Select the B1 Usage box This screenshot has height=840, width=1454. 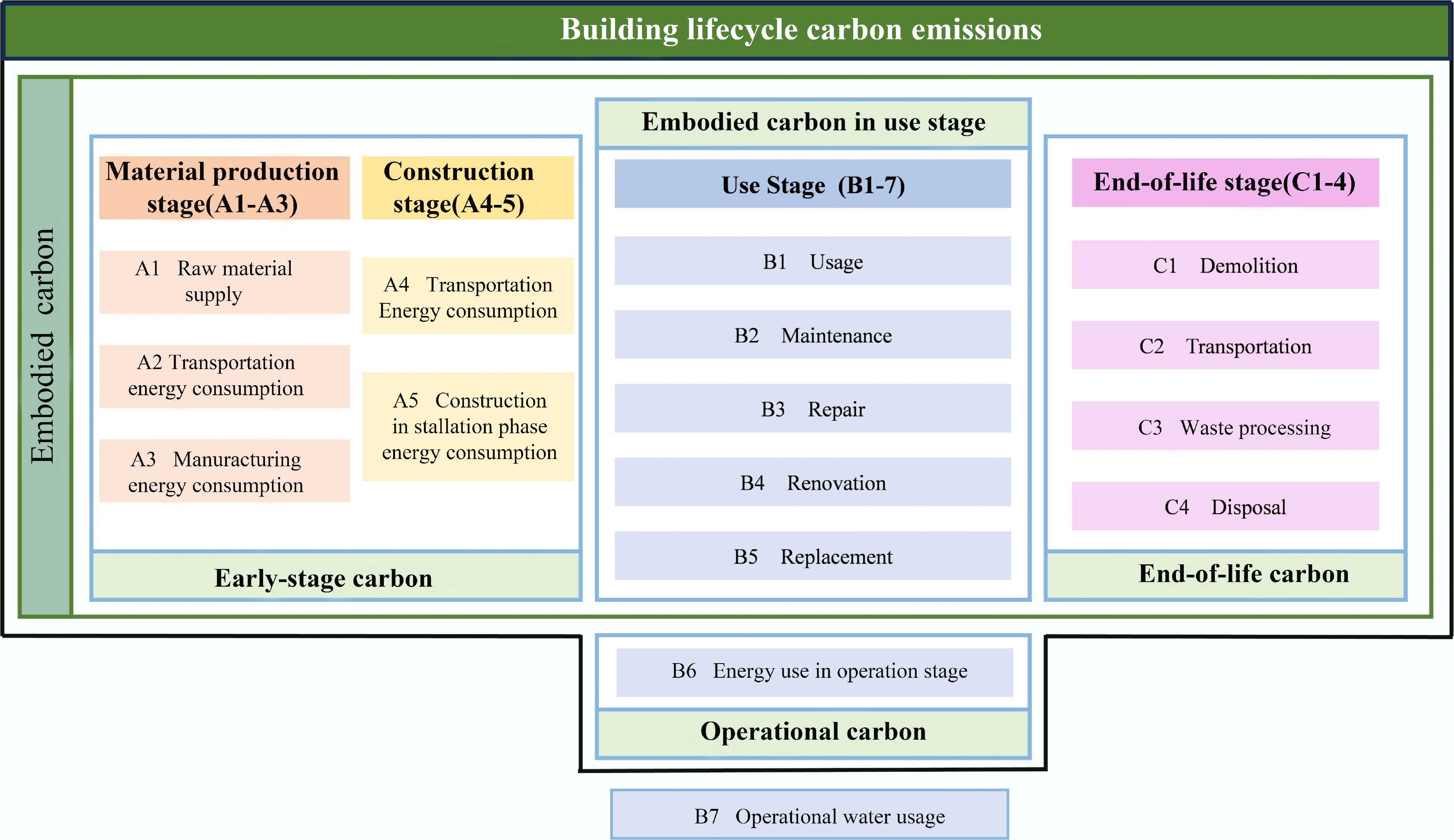click(x=812, y=261)
